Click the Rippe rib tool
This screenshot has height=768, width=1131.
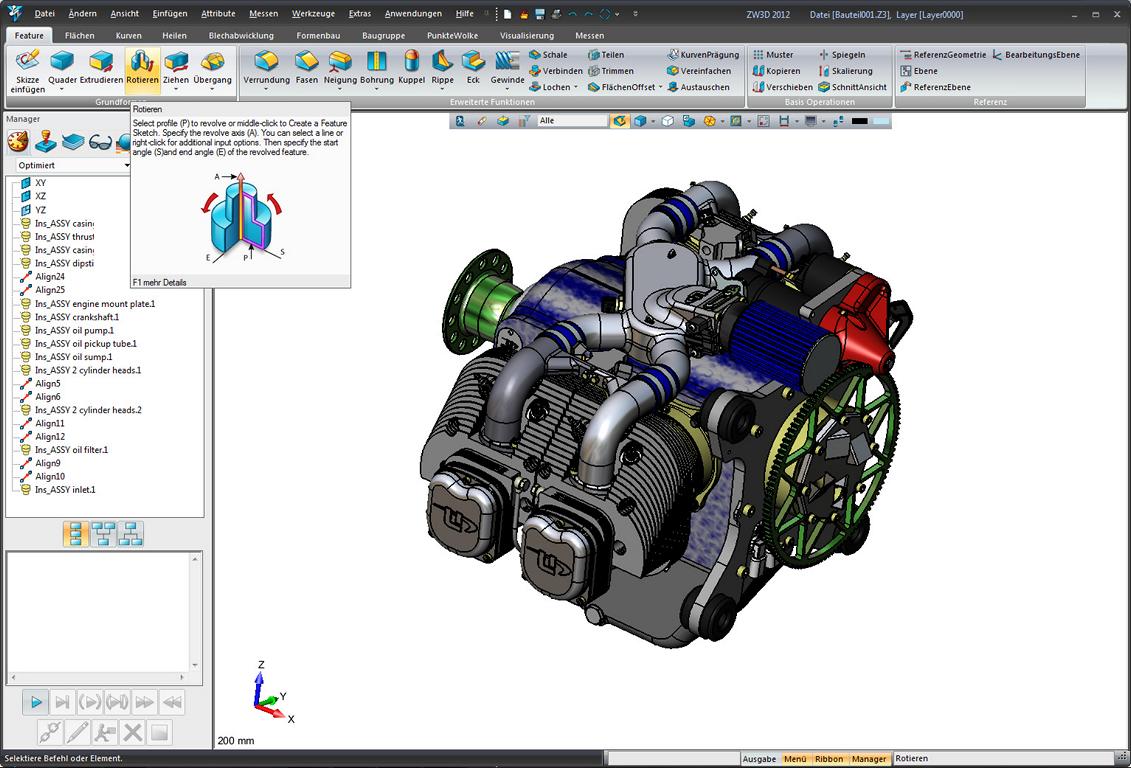442,68
